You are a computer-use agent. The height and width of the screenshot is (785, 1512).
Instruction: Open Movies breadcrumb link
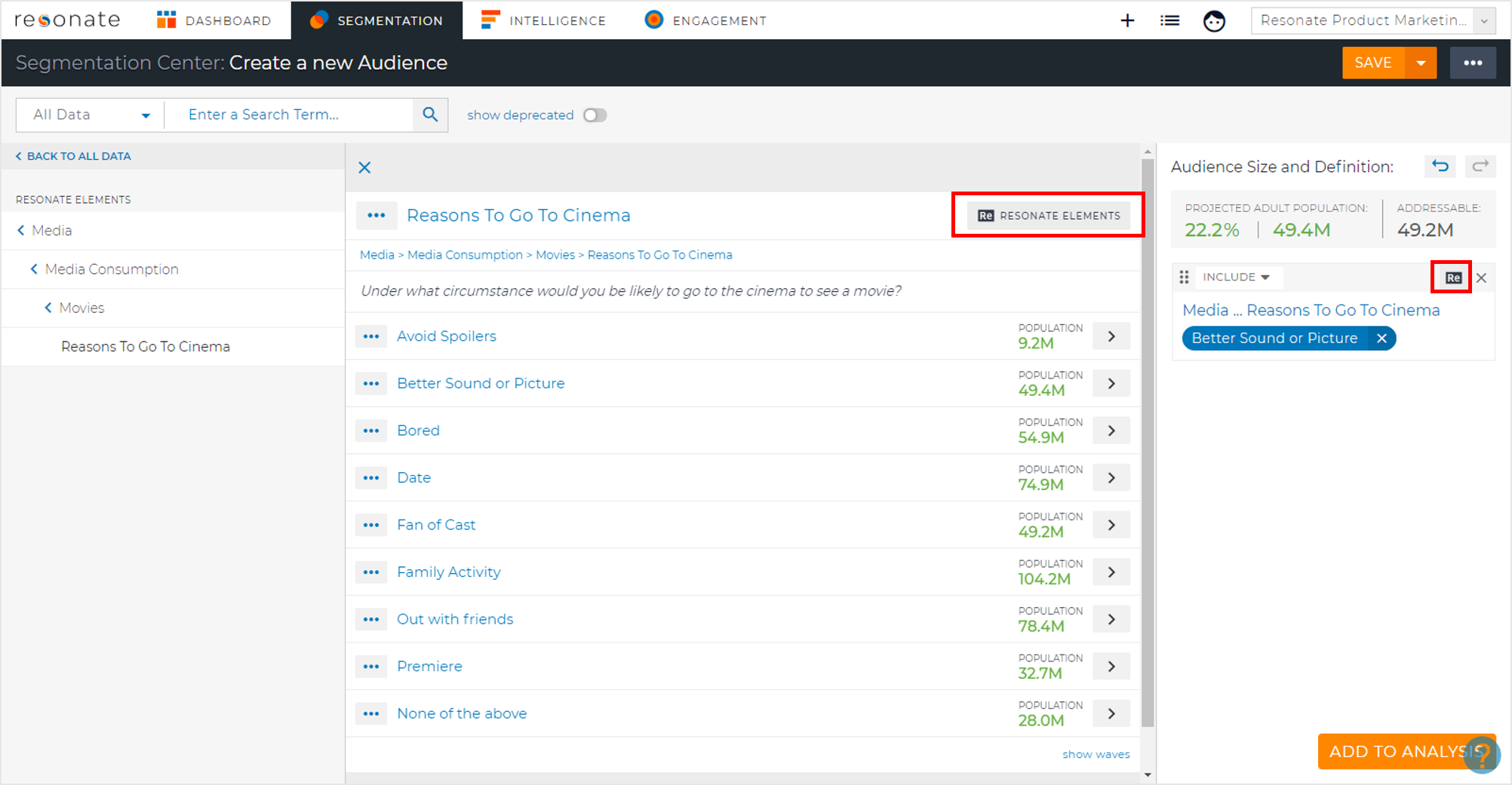555,255
